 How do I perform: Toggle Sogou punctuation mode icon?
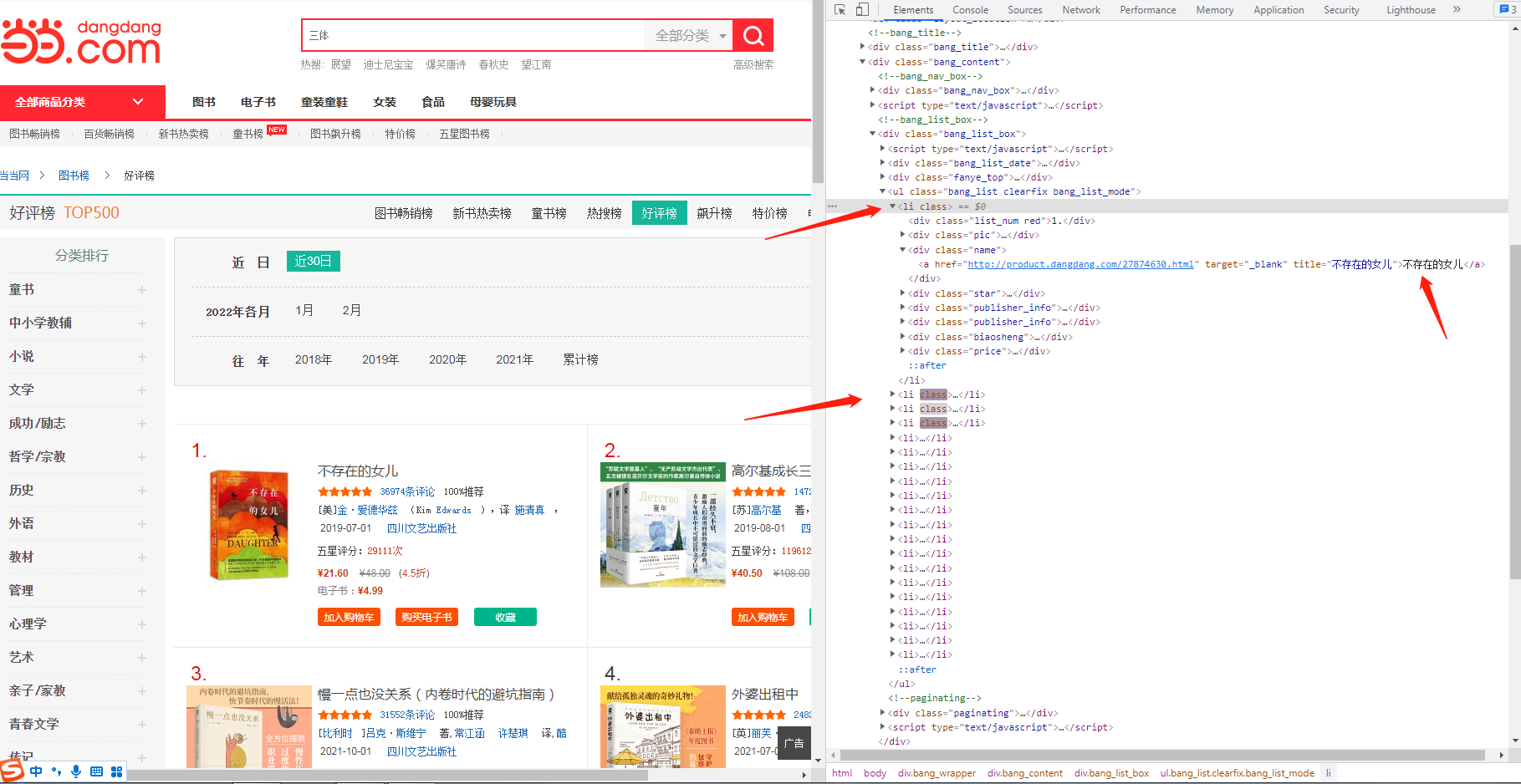56,771
